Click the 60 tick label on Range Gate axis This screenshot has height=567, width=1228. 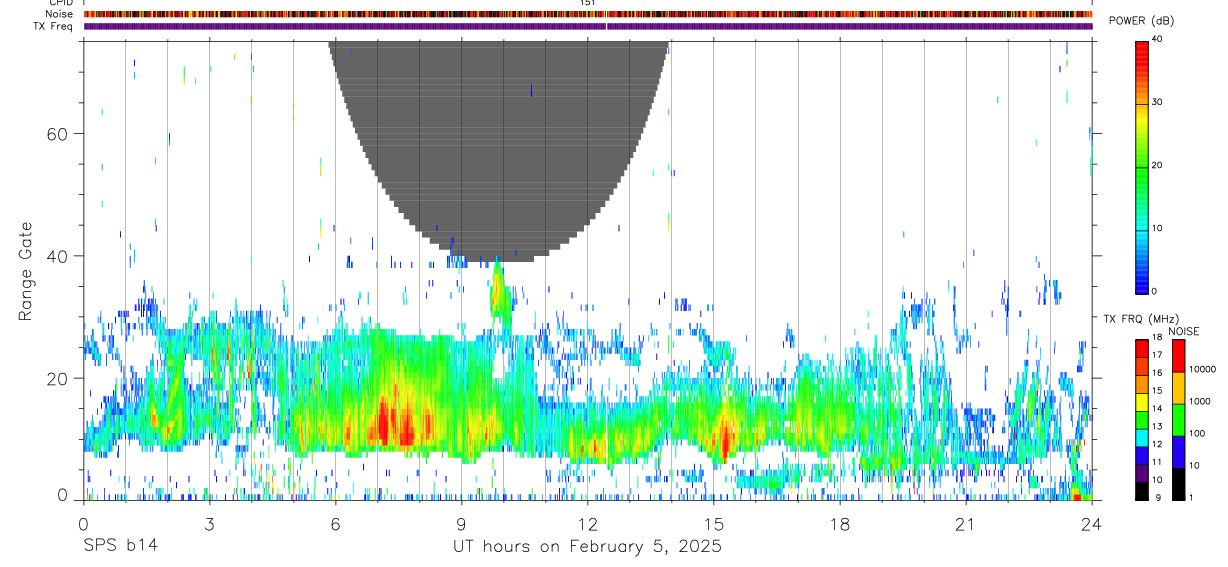[56, 134]
